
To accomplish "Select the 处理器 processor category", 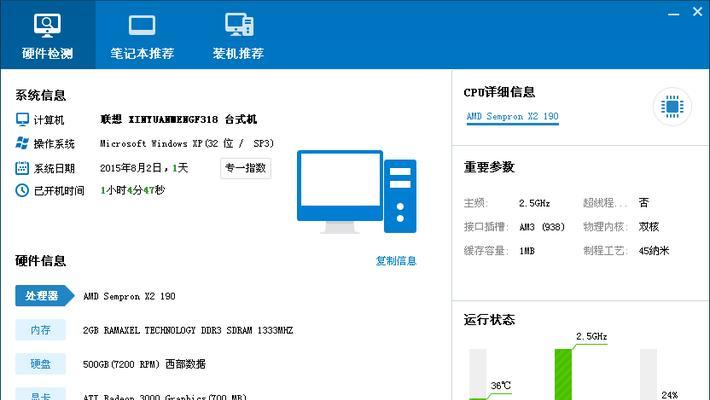I will pyautogui.click(x=44, y=296).
